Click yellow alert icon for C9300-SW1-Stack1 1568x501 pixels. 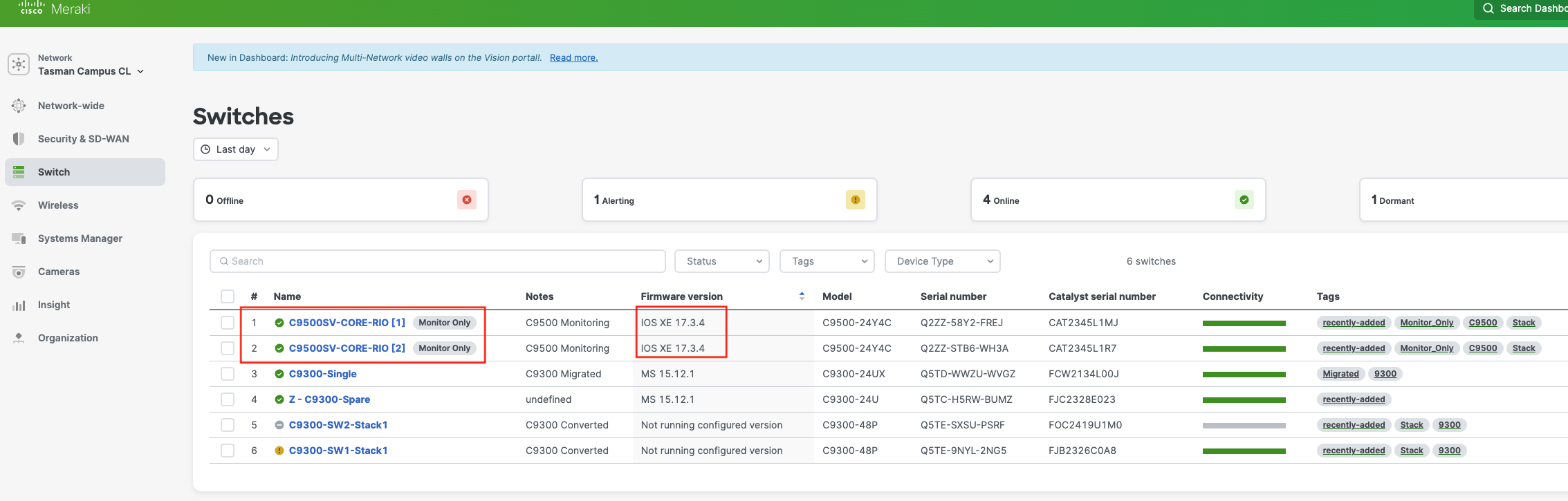click(279, 451)
